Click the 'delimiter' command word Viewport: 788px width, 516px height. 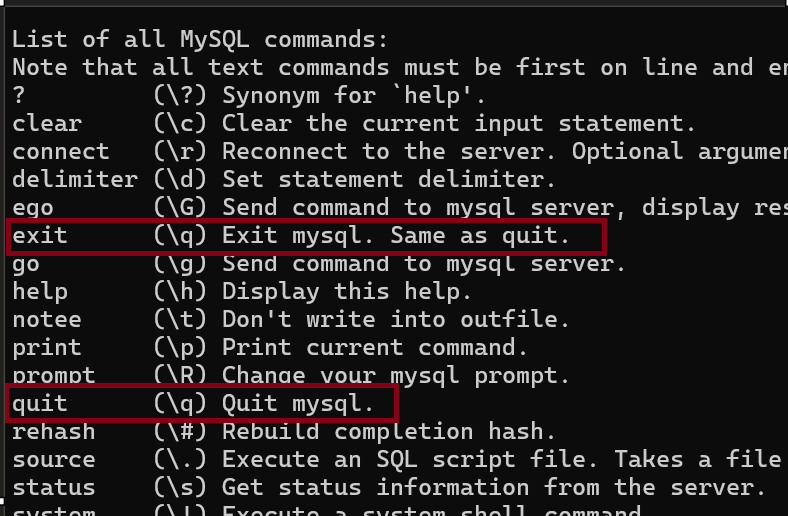point(75,180)
